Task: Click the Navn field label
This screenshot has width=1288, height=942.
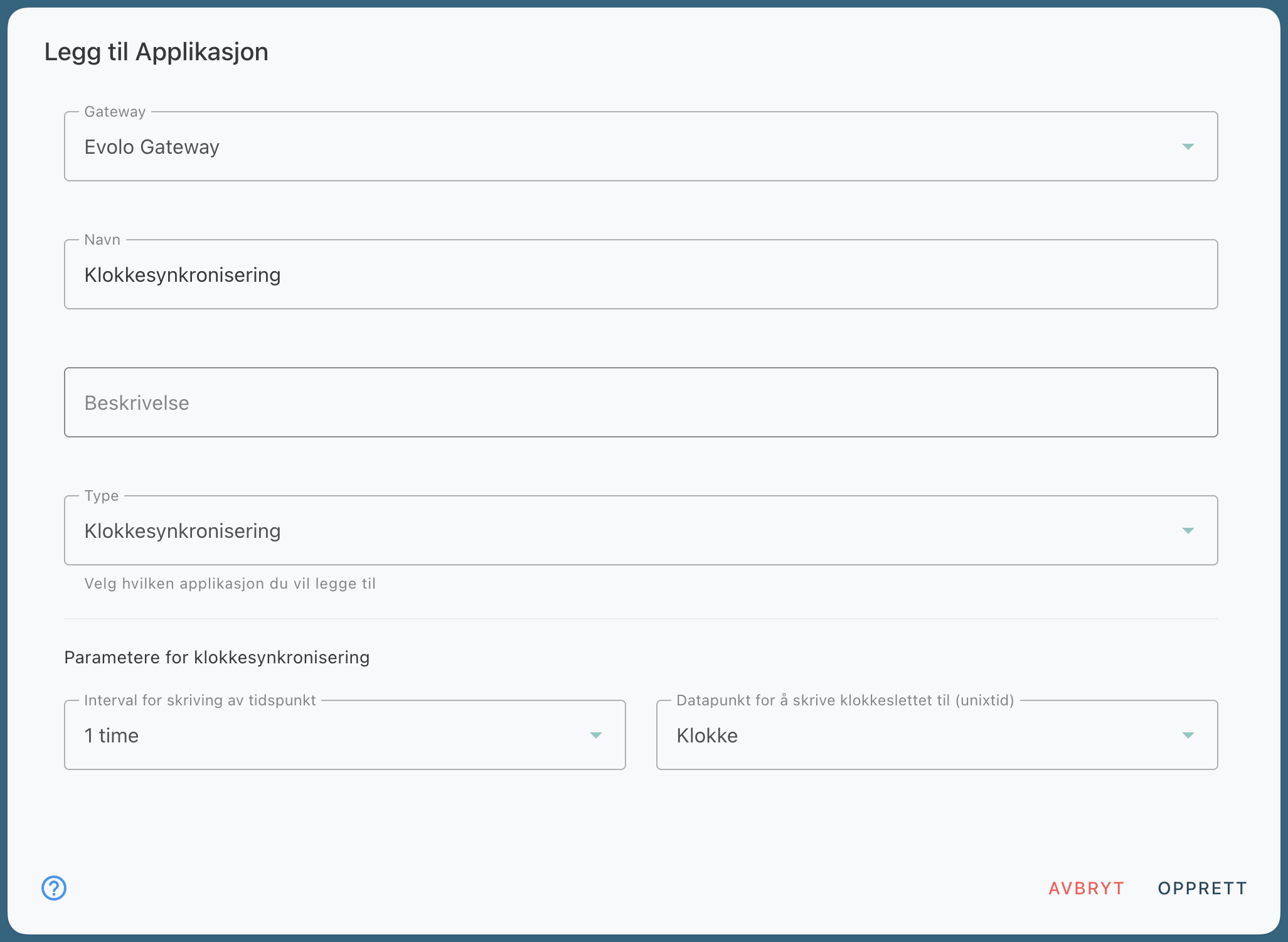Action: [x=102, y=240]
